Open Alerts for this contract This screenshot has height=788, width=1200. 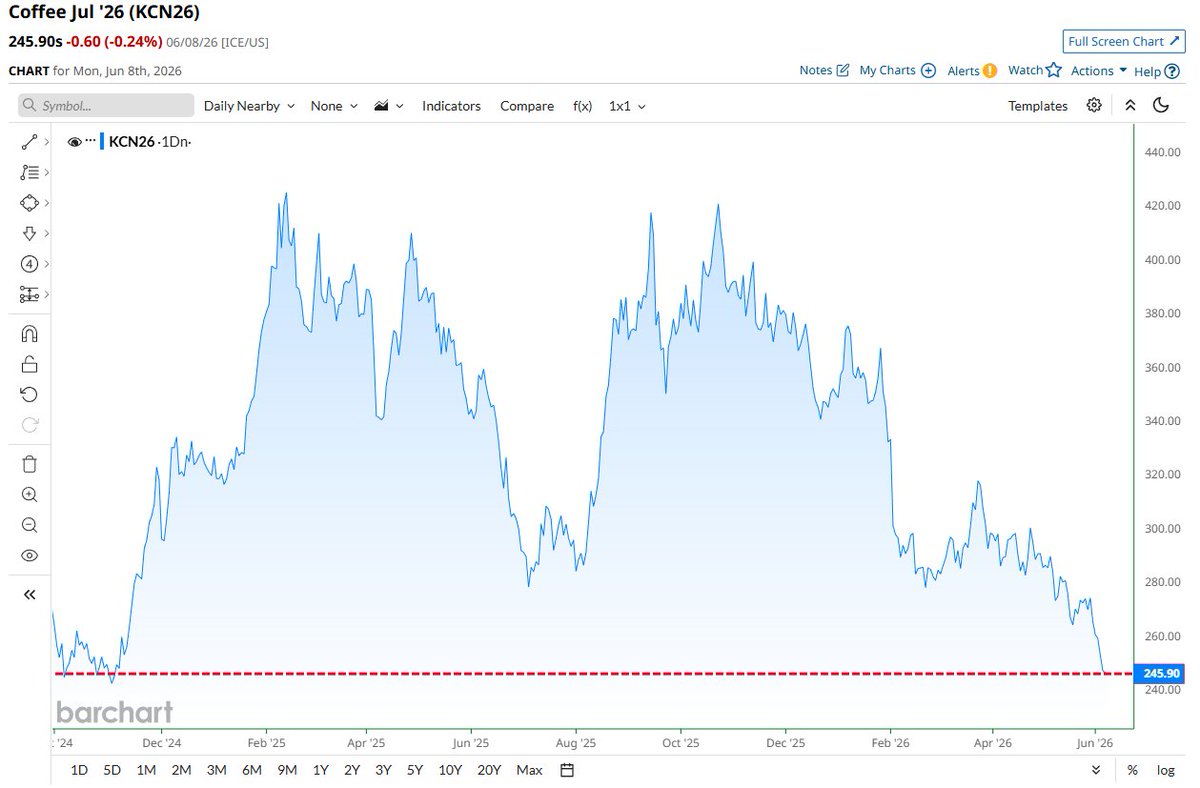[972, 70]
